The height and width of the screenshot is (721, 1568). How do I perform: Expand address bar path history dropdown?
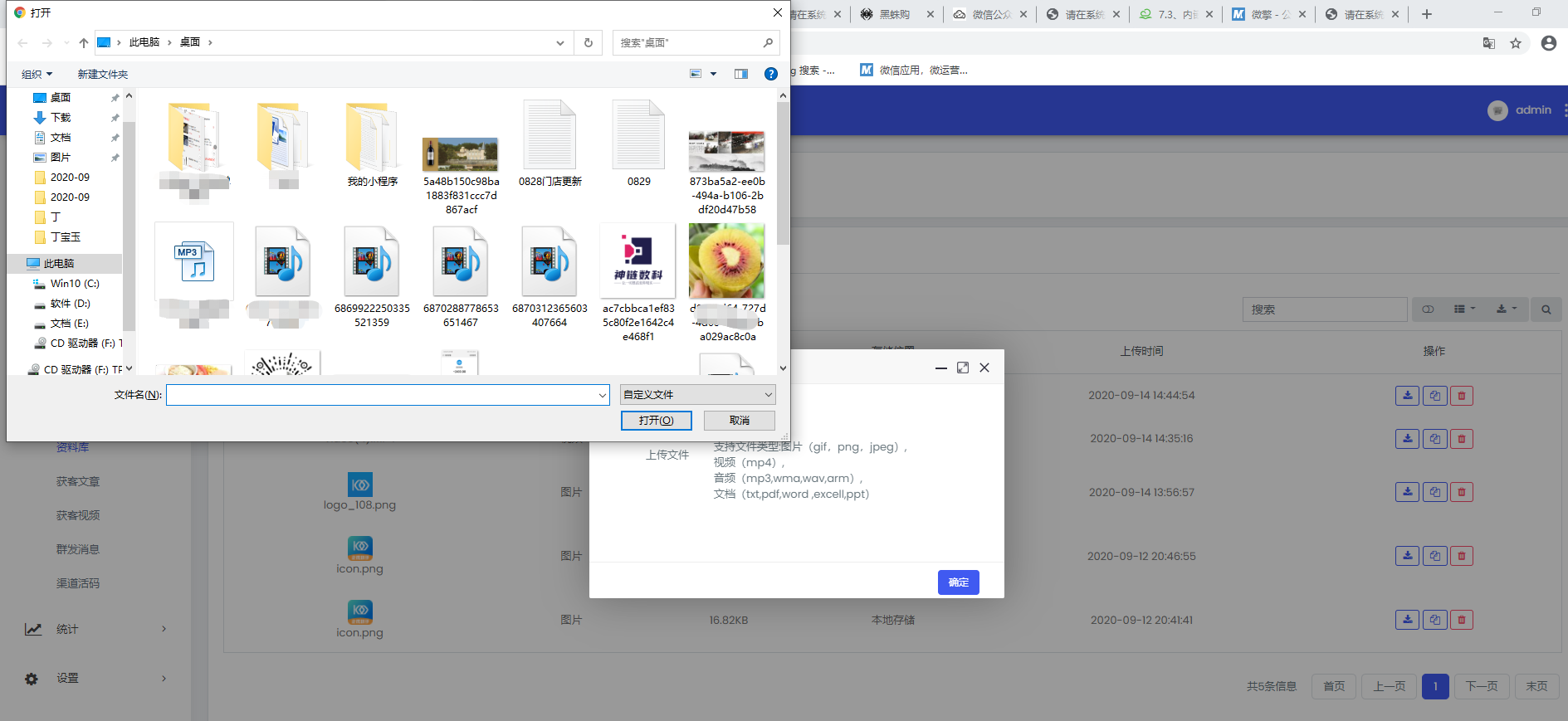pos(560,43)
